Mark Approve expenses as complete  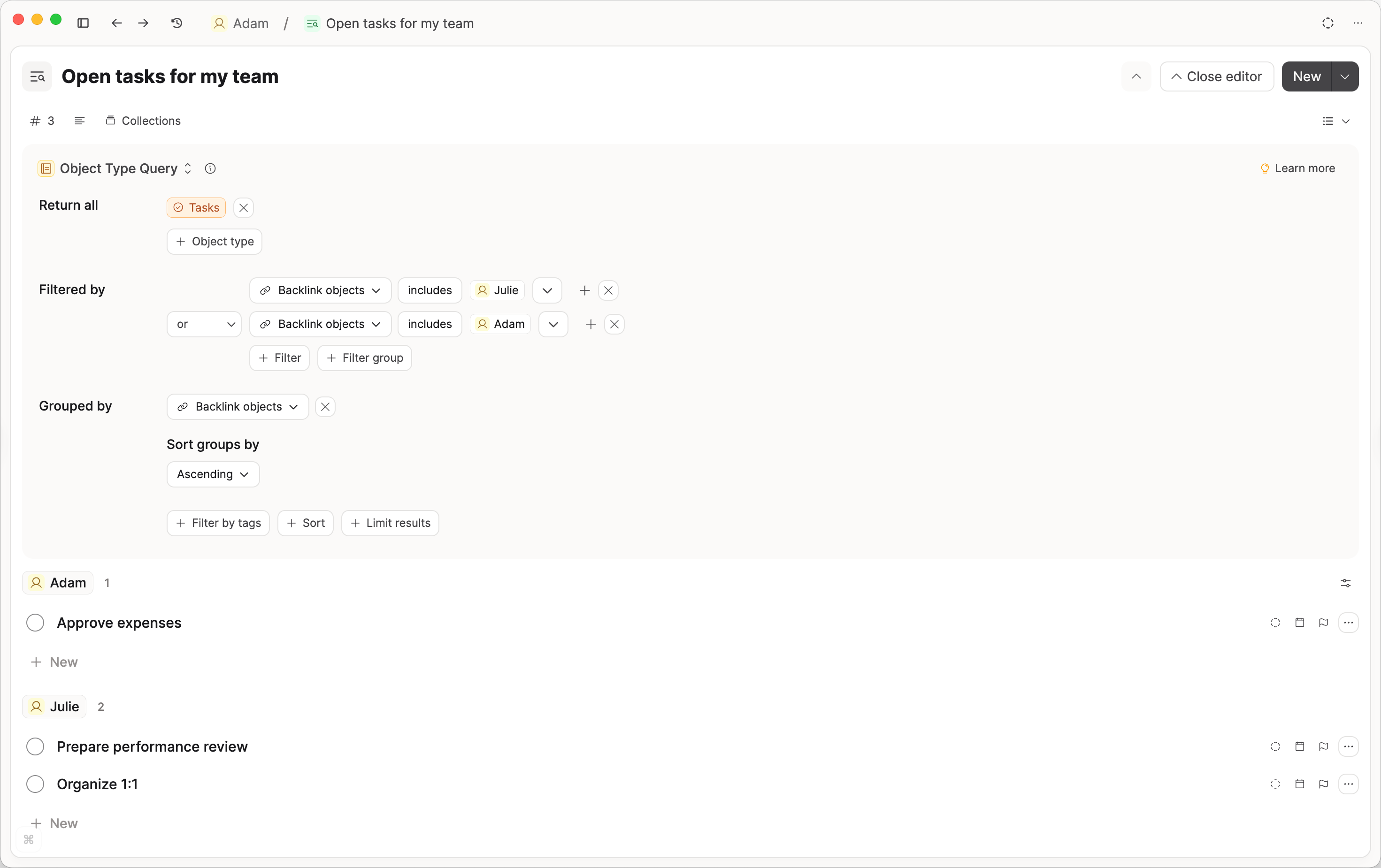(x=35, y=623)
